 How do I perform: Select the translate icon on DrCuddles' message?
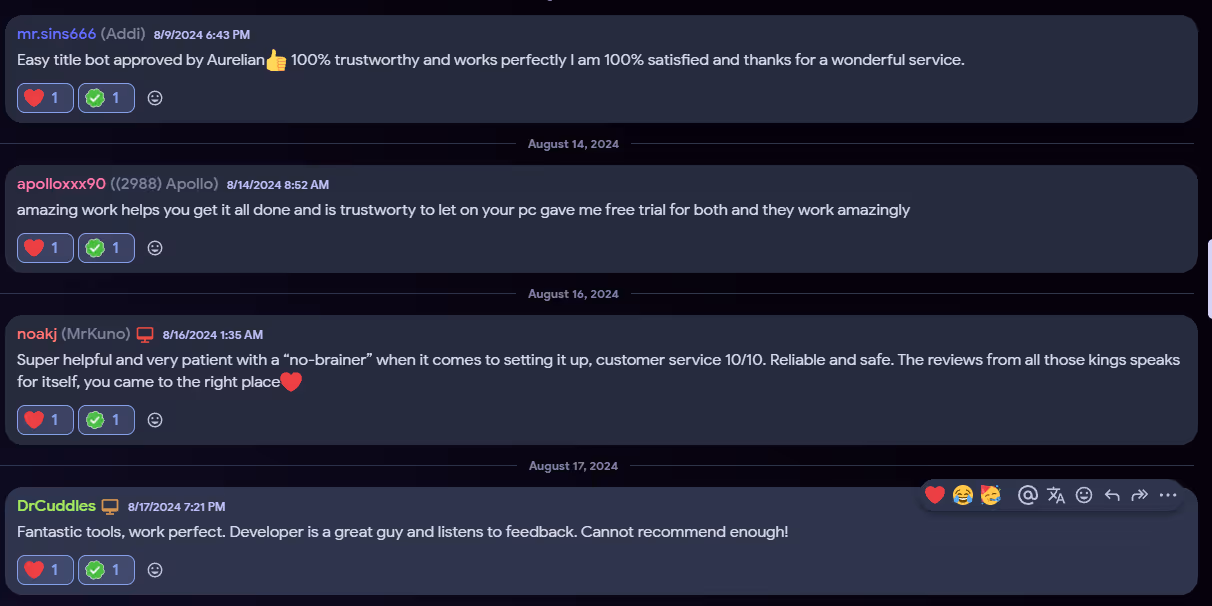pyautogui.click(x=1055, y=494)
